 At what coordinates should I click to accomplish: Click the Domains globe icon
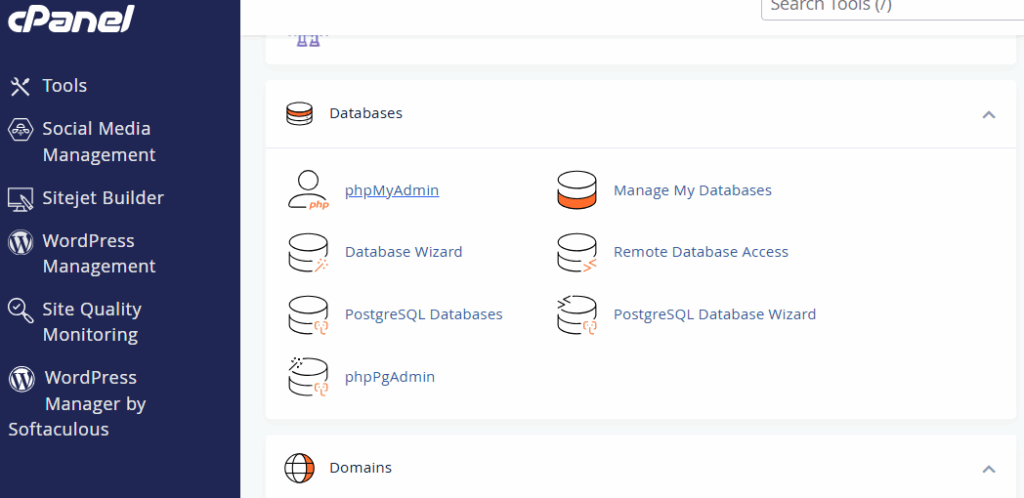299,468
